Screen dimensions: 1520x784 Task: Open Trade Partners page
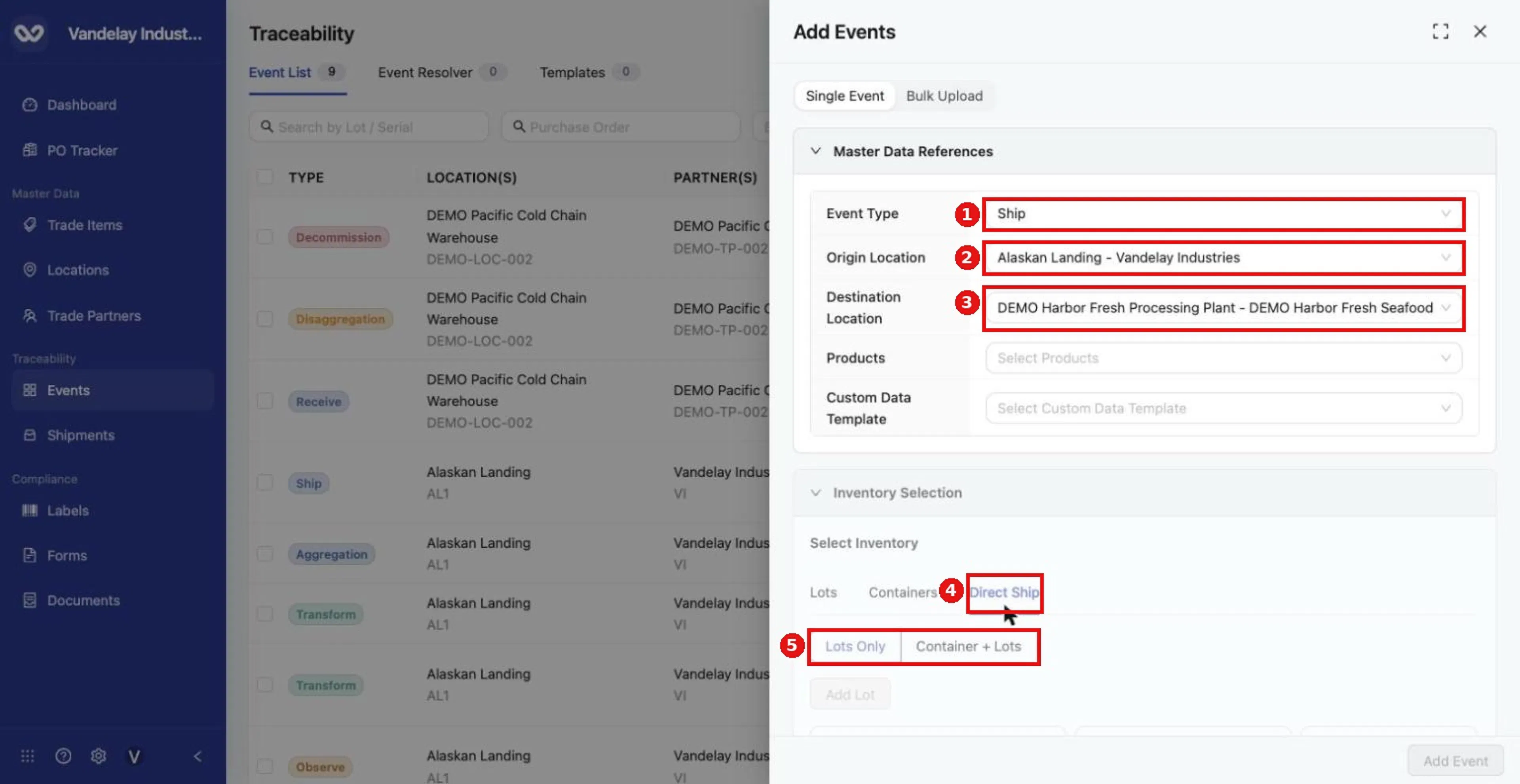click(x=94, y=315)
